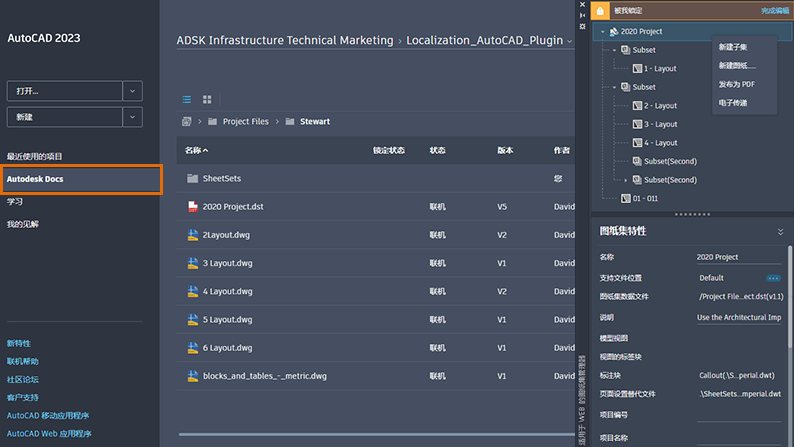Click the breadcrumb root project icon
Image resolution: width=794 pixels, height=447 pixels.
click(x=187, y=122)
